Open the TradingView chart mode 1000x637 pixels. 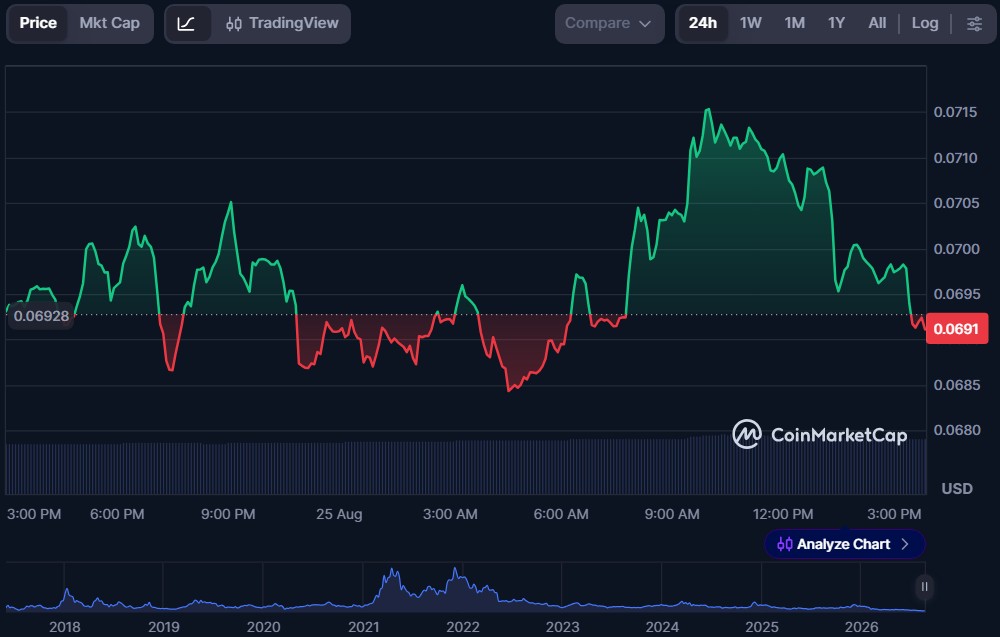282,24
